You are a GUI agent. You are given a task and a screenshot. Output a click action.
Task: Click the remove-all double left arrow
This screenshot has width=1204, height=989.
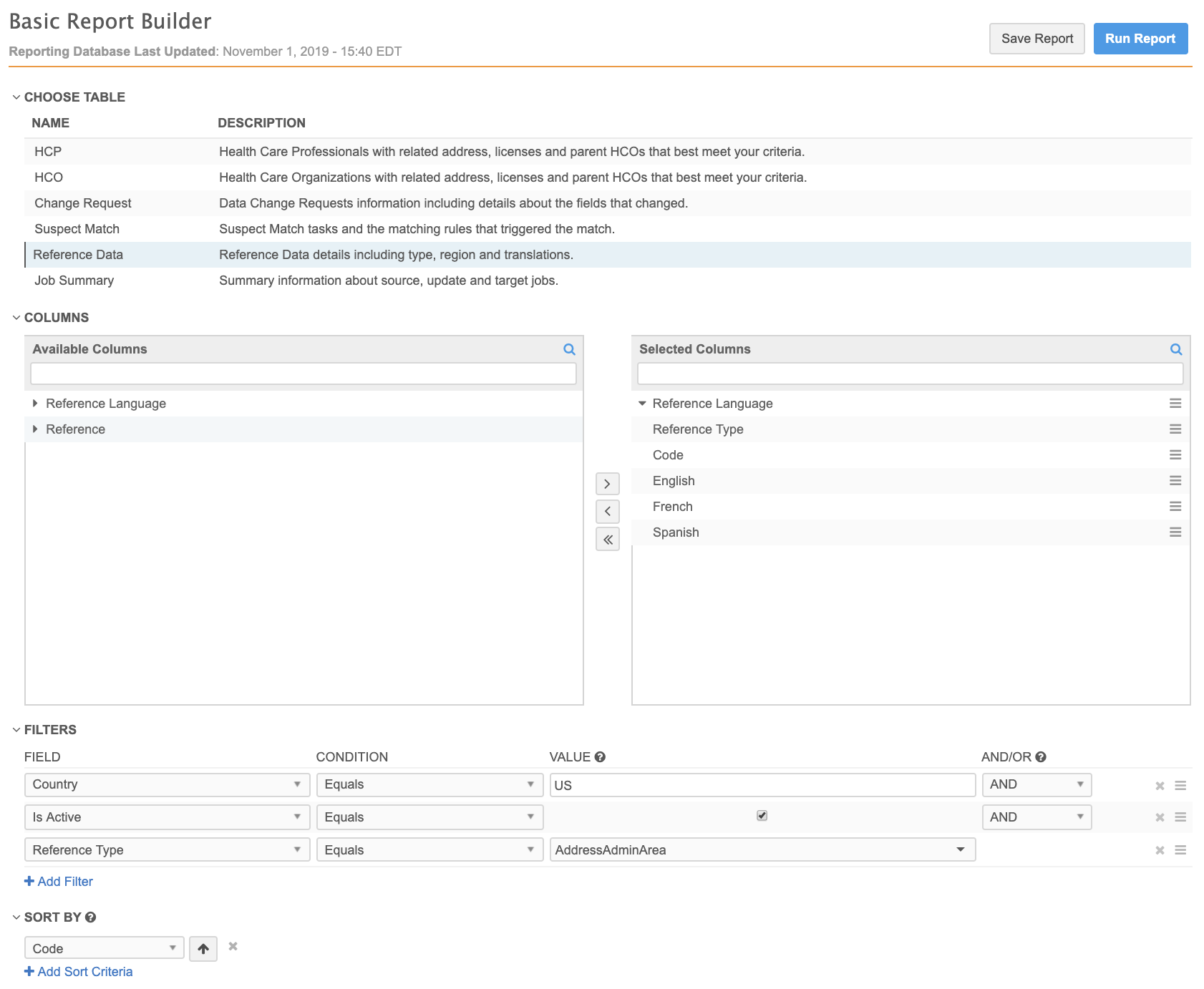pyautogui.click(x=607, y=539)
